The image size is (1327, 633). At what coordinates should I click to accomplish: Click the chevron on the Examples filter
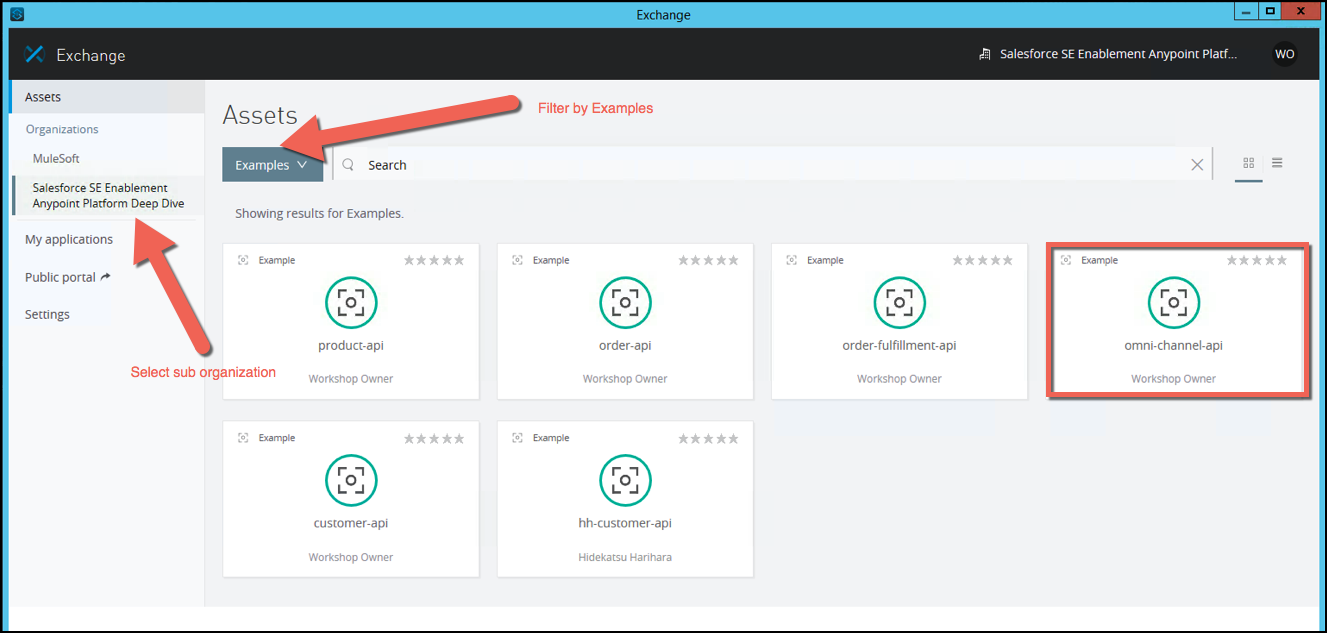(x=302, y=165)
